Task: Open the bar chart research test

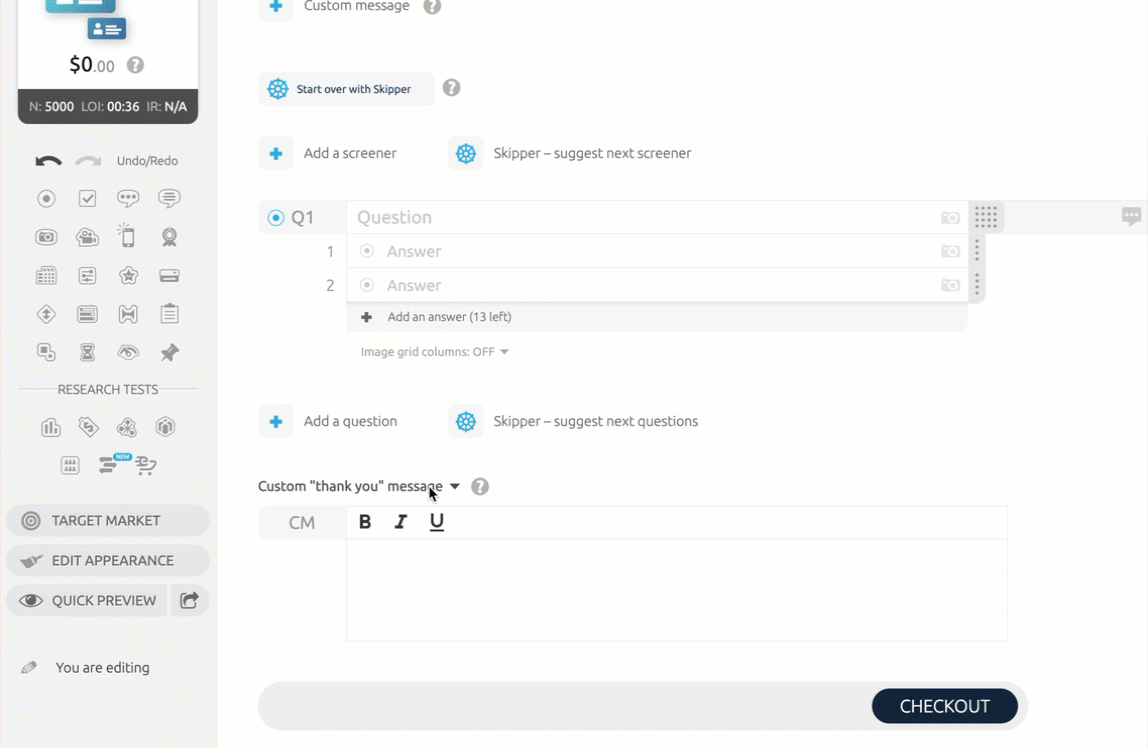Action: click(50, 428)
